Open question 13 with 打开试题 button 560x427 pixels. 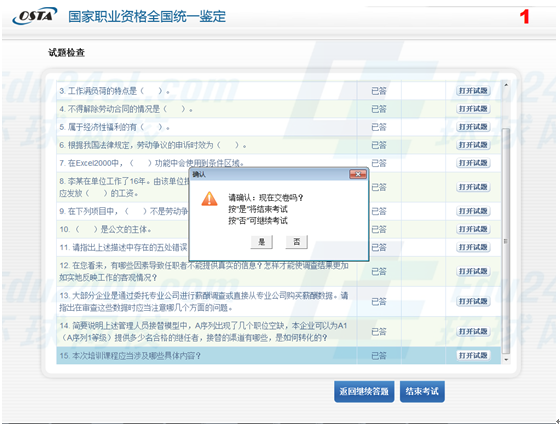point(473,301)
